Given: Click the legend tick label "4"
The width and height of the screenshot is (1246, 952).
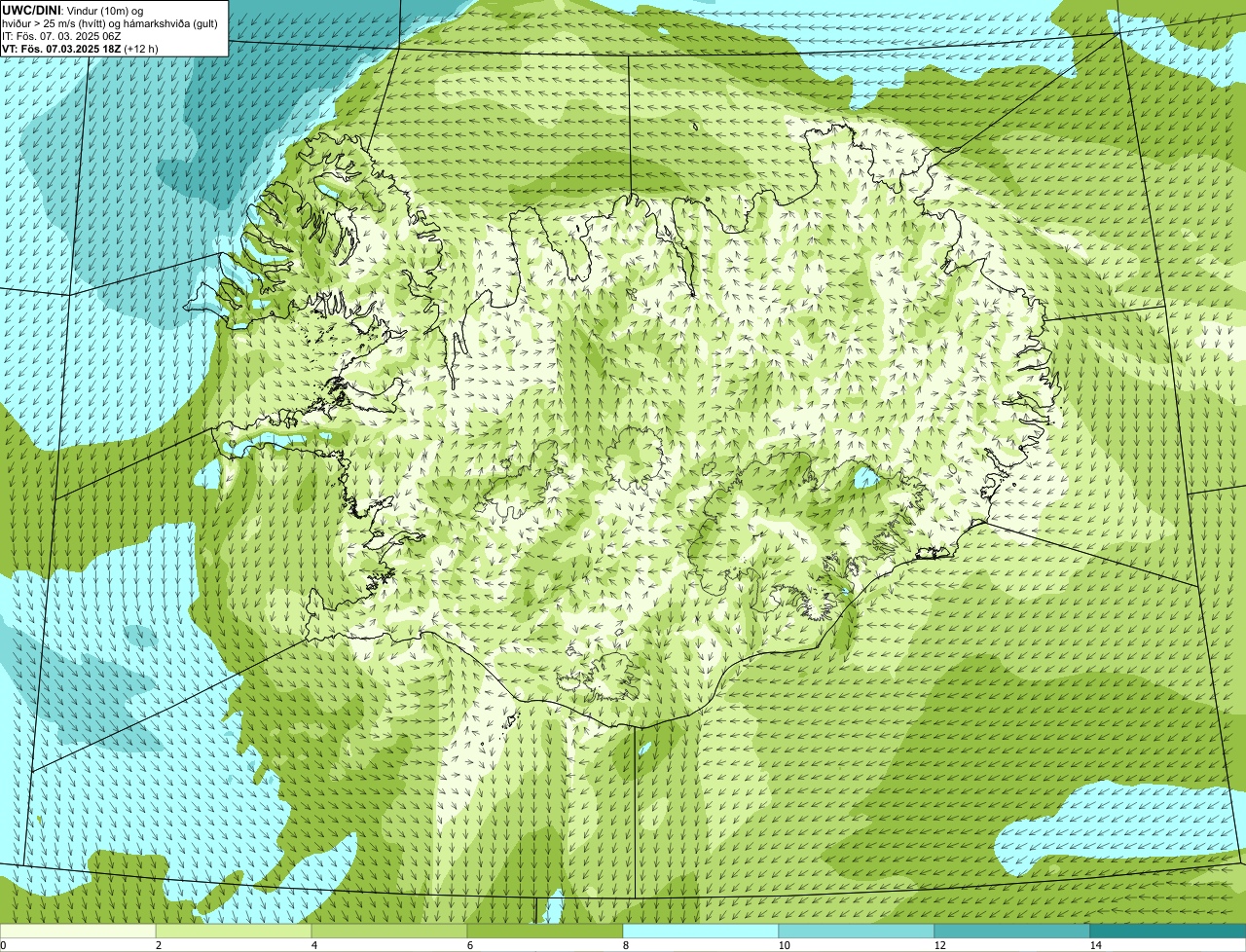Looking at the screenshot, I should point(312,945).
